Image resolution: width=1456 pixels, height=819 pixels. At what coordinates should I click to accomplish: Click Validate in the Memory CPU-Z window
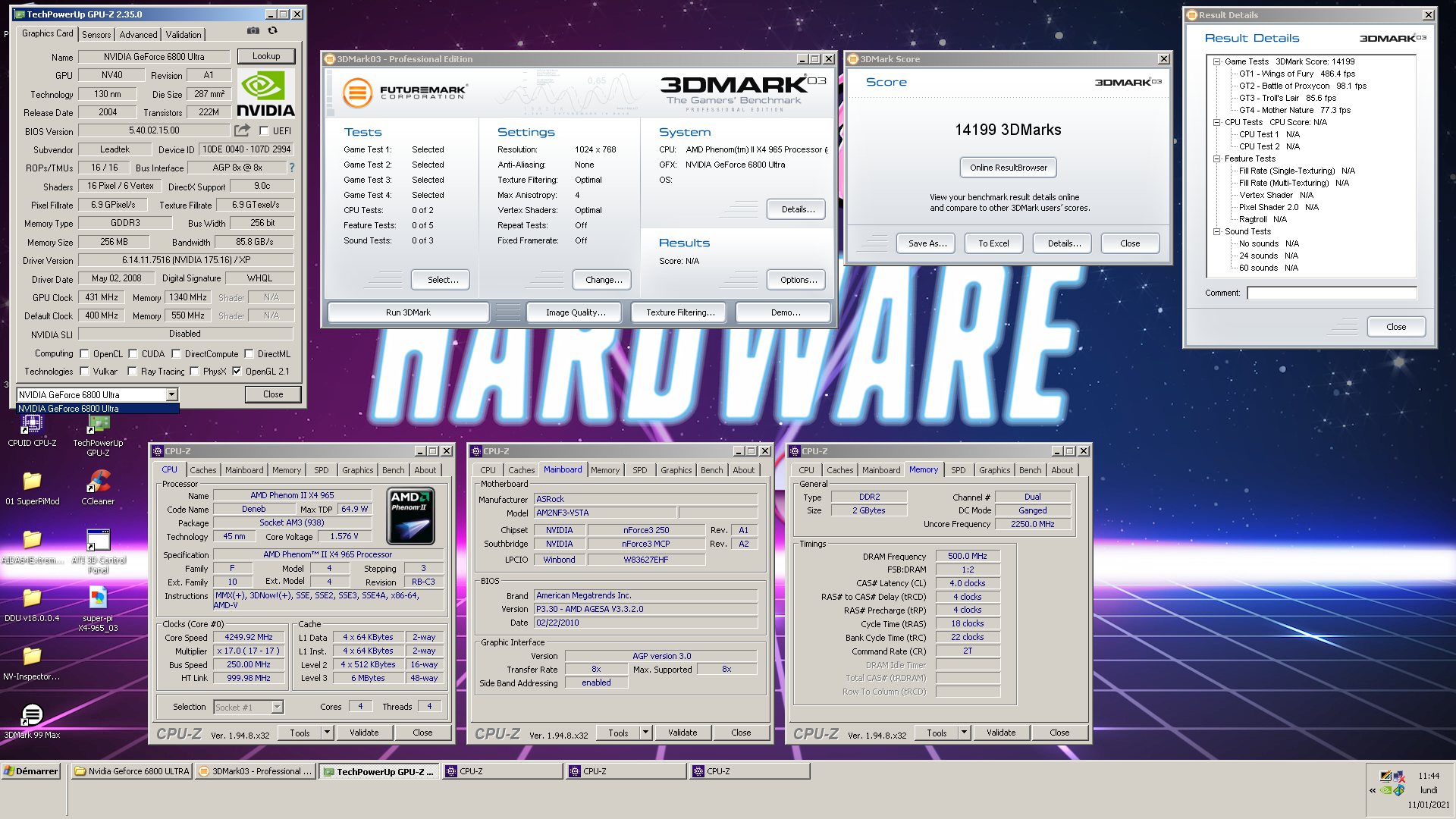point(1001,733)
